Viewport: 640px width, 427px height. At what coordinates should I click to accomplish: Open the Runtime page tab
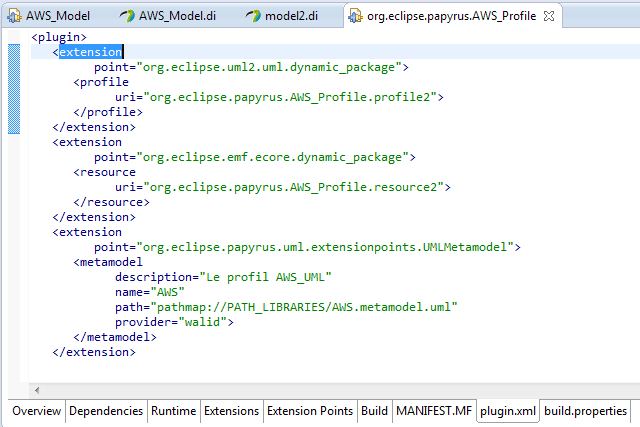coord(173,411)
